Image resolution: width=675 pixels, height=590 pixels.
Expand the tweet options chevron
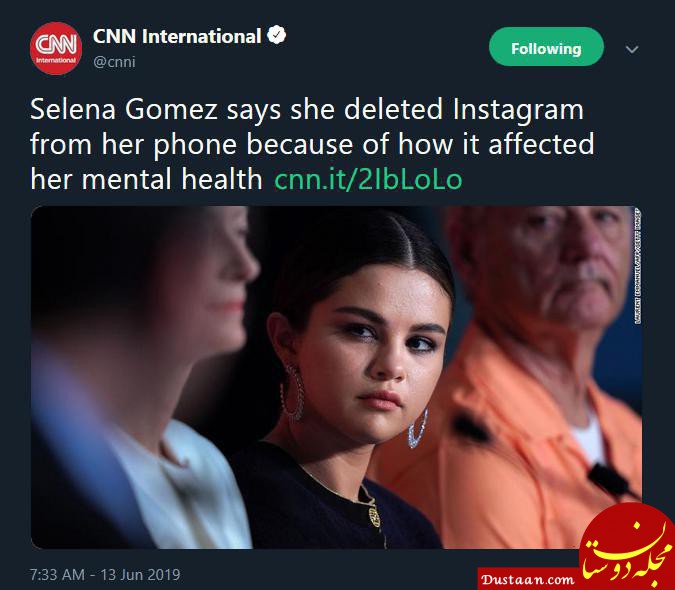point(632,48)
